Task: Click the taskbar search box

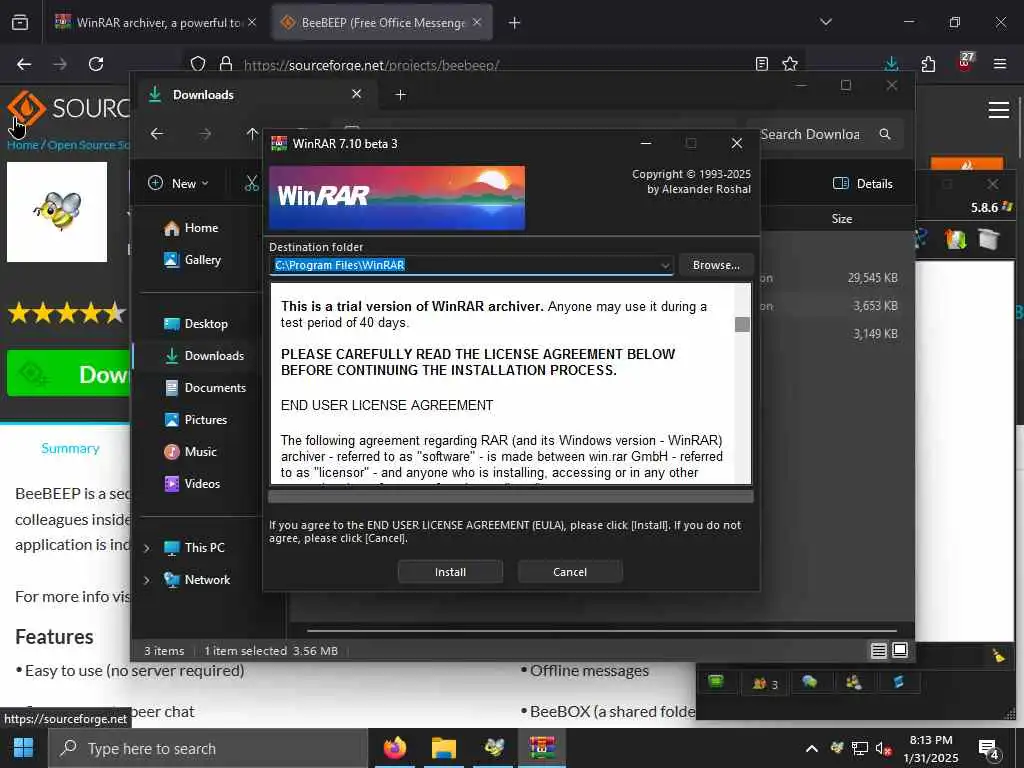Action: [208, 748]
